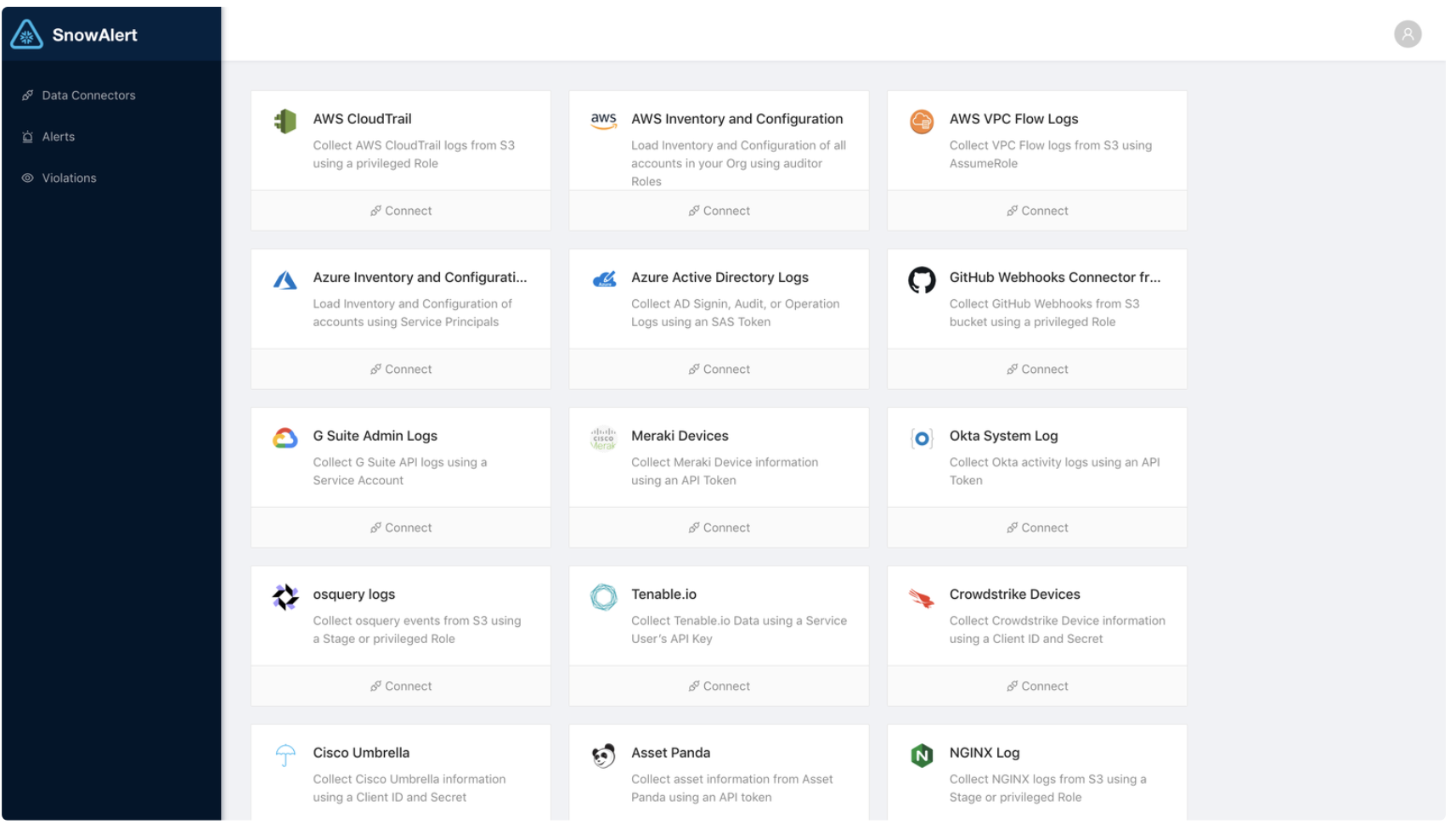Click Connect on the Okta System Log card
Image resolution: width=1456 pixels, height=824 pixels.
coord(1036,527)
